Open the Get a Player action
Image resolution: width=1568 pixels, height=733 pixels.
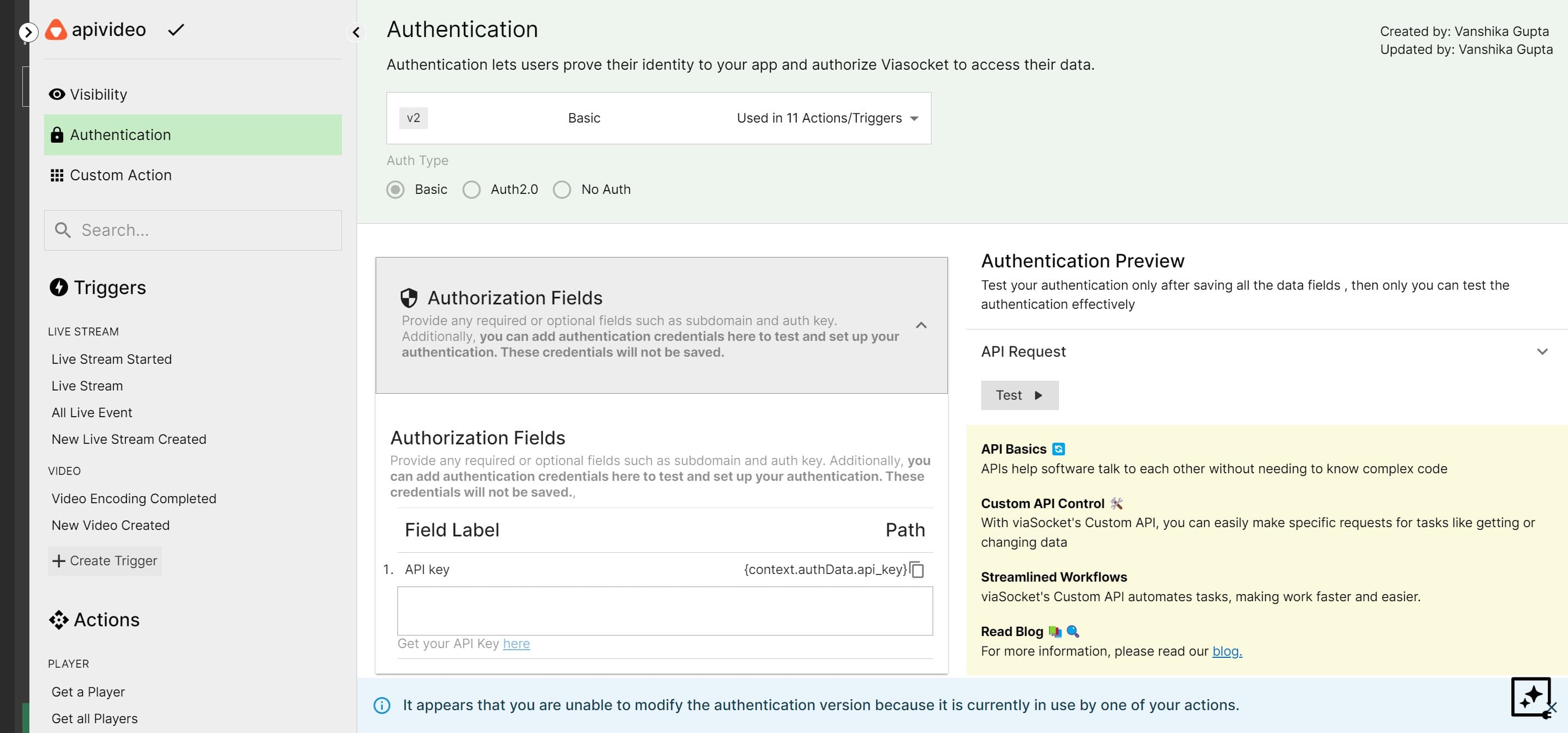pos(88,692)
